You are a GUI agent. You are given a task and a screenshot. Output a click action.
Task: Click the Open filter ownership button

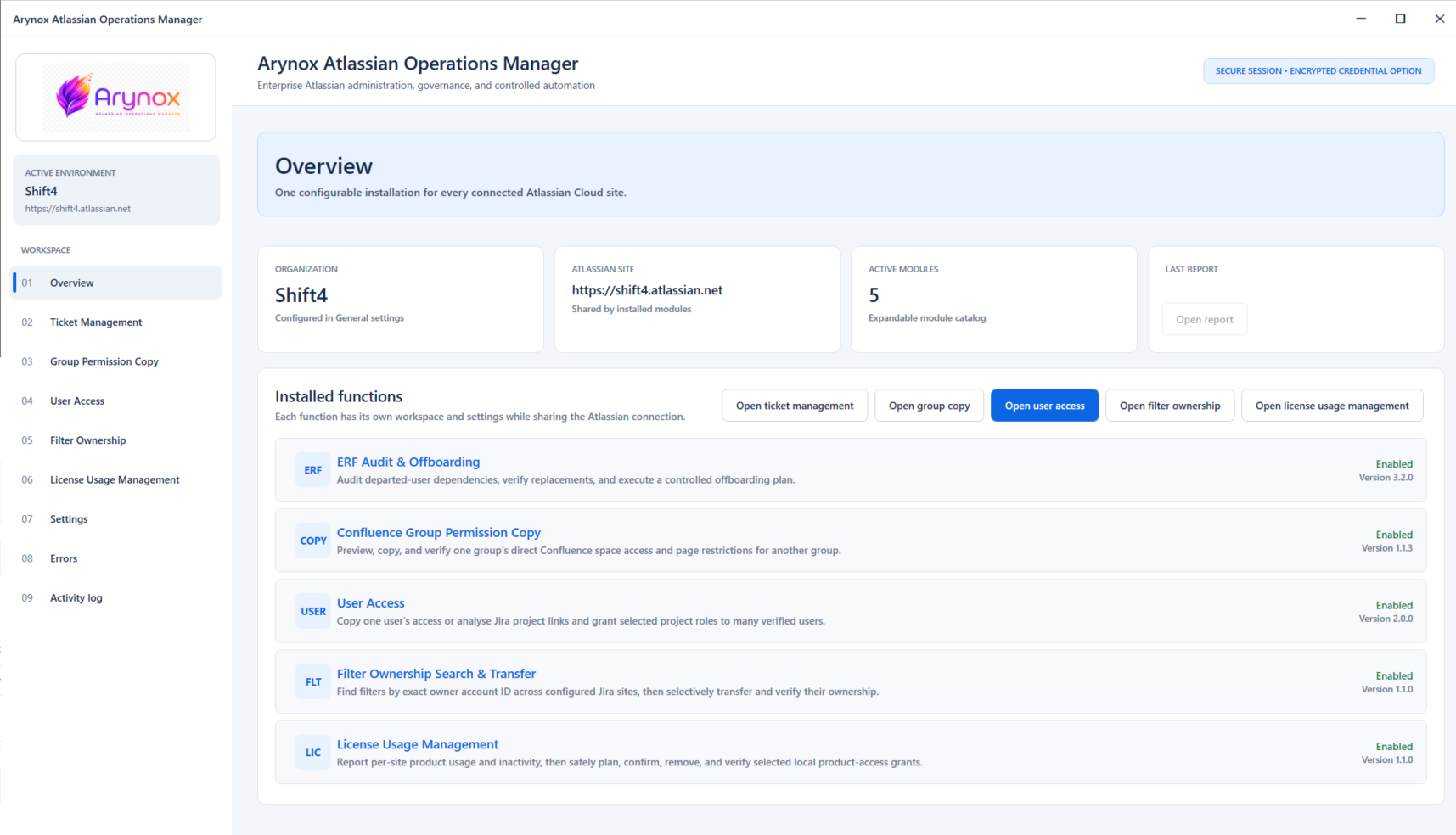pos(1170,406)
